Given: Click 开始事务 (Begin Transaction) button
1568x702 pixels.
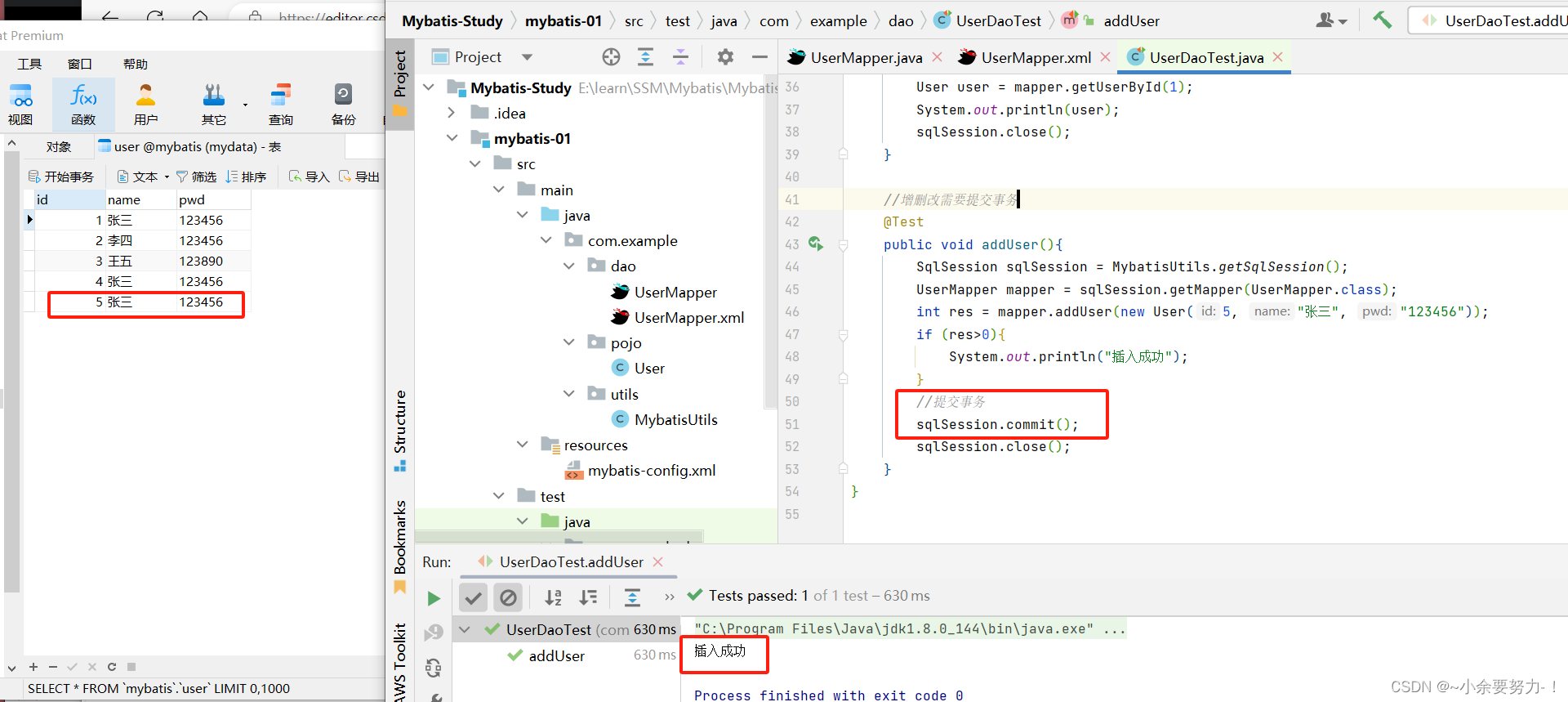Looking at the screenshot, I should 61,177.
